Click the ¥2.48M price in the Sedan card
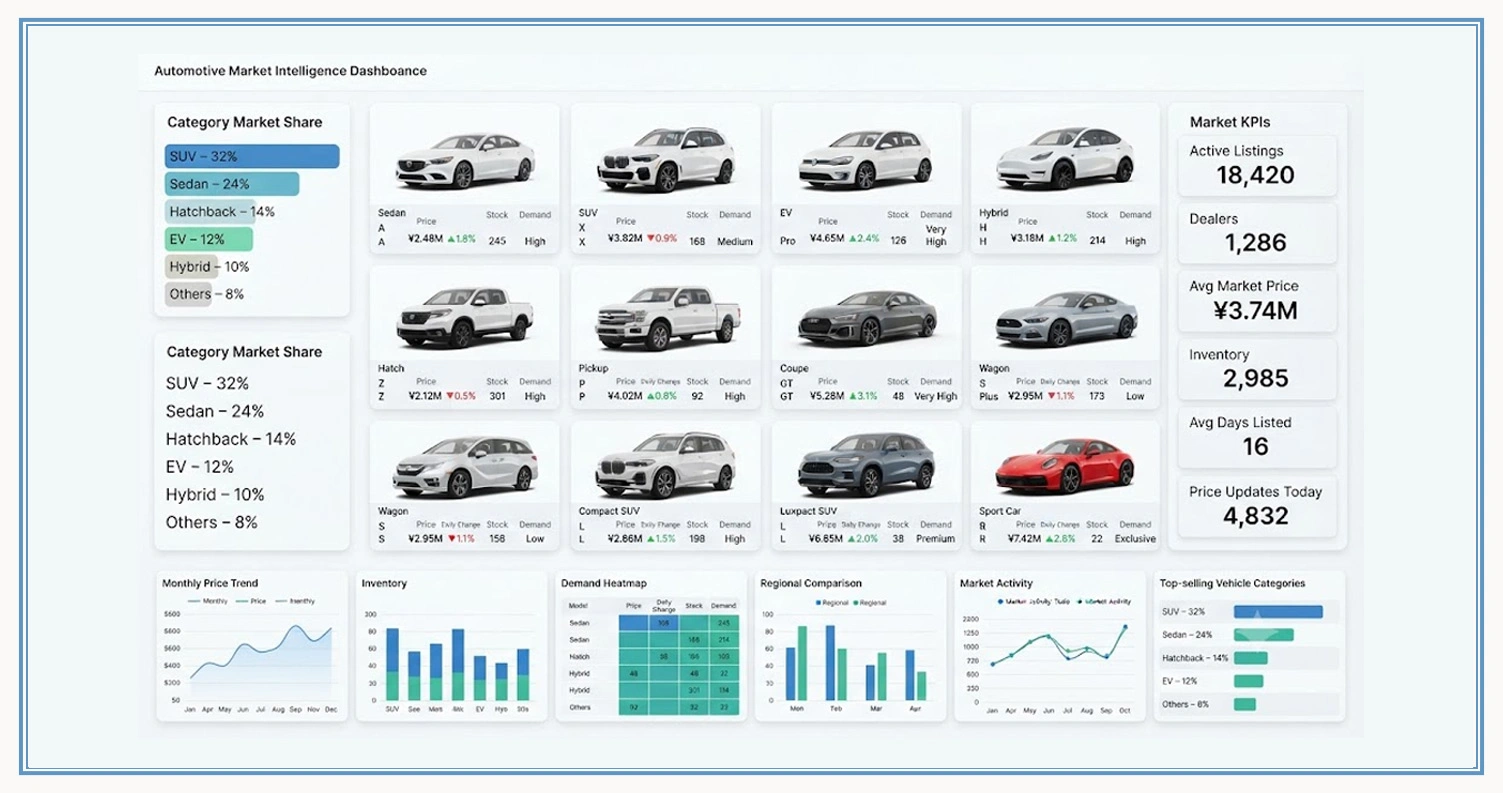 pyautogui.click(x=426, y=241)
